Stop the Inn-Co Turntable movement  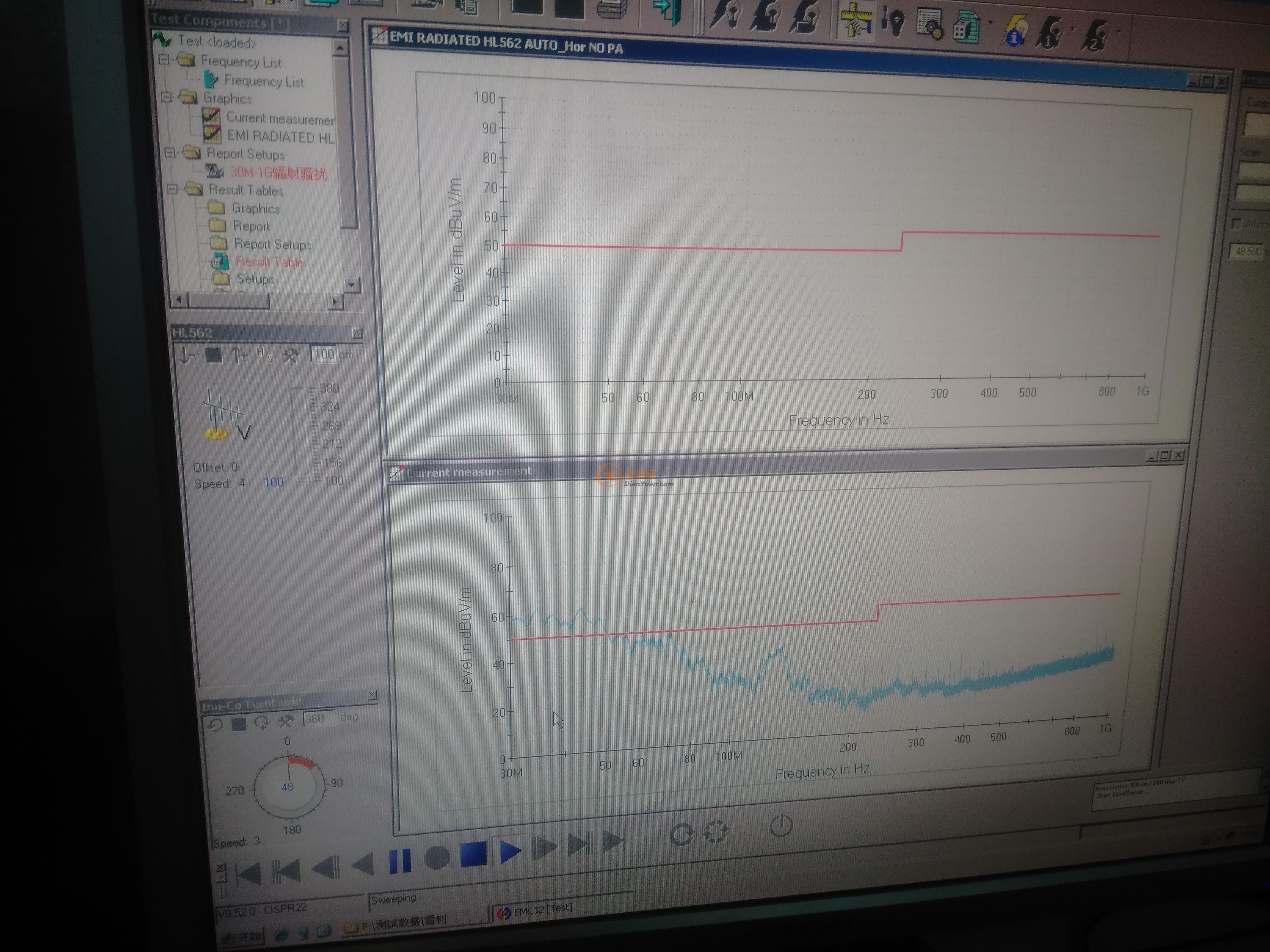coord(239,724)
